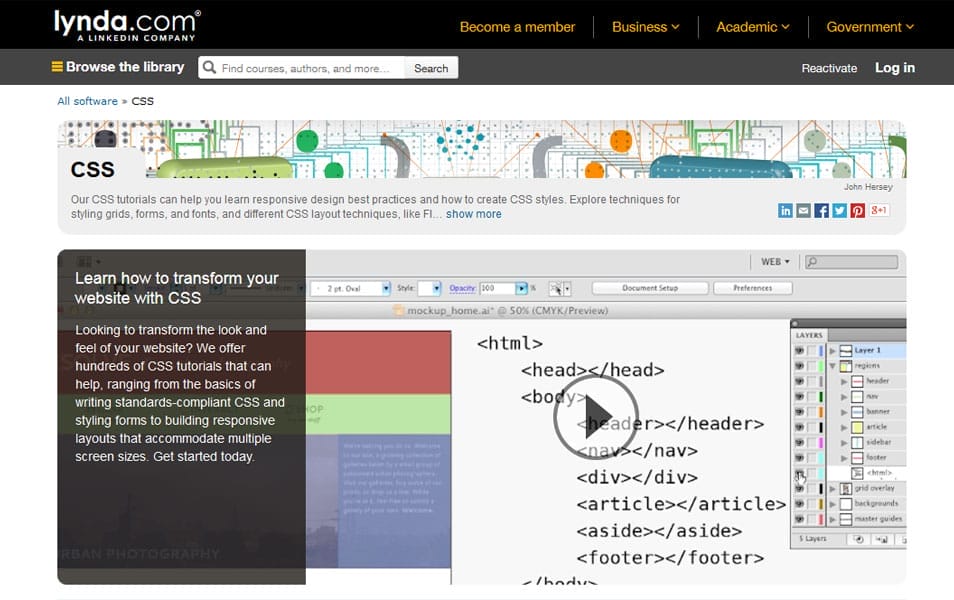954x600 pixels.
Task: Hide the grid overlay layer
Action: pyautogui.click(x=800, y=487)
